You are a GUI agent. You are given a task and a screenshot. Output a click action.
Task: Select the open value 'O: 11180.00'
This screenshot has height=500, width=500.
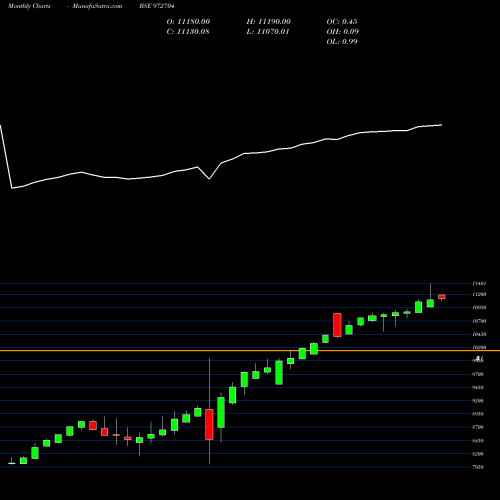click(188, 22)
